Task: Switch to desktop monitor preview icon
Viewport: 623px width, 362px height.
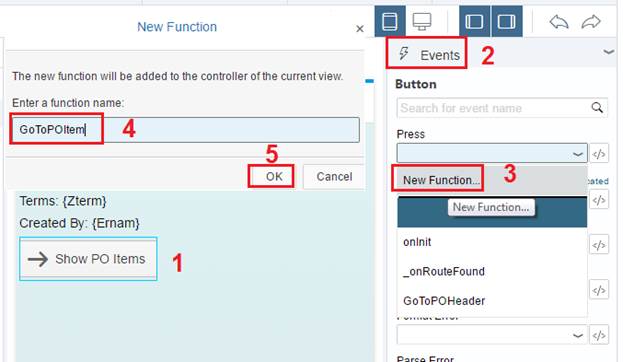Action: (x=422, y=21)
